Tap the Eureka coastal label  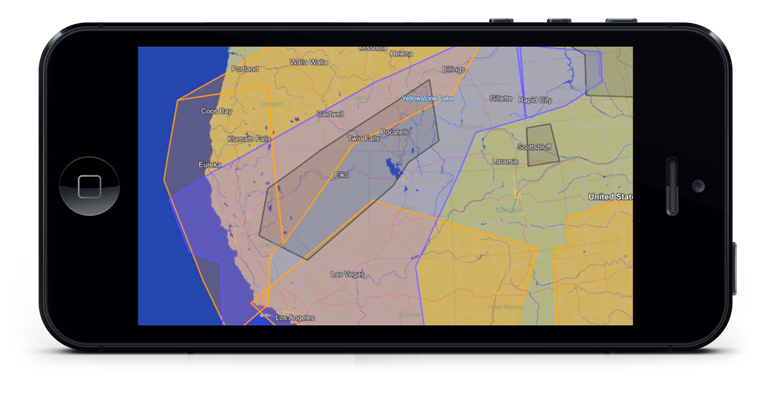210,164
